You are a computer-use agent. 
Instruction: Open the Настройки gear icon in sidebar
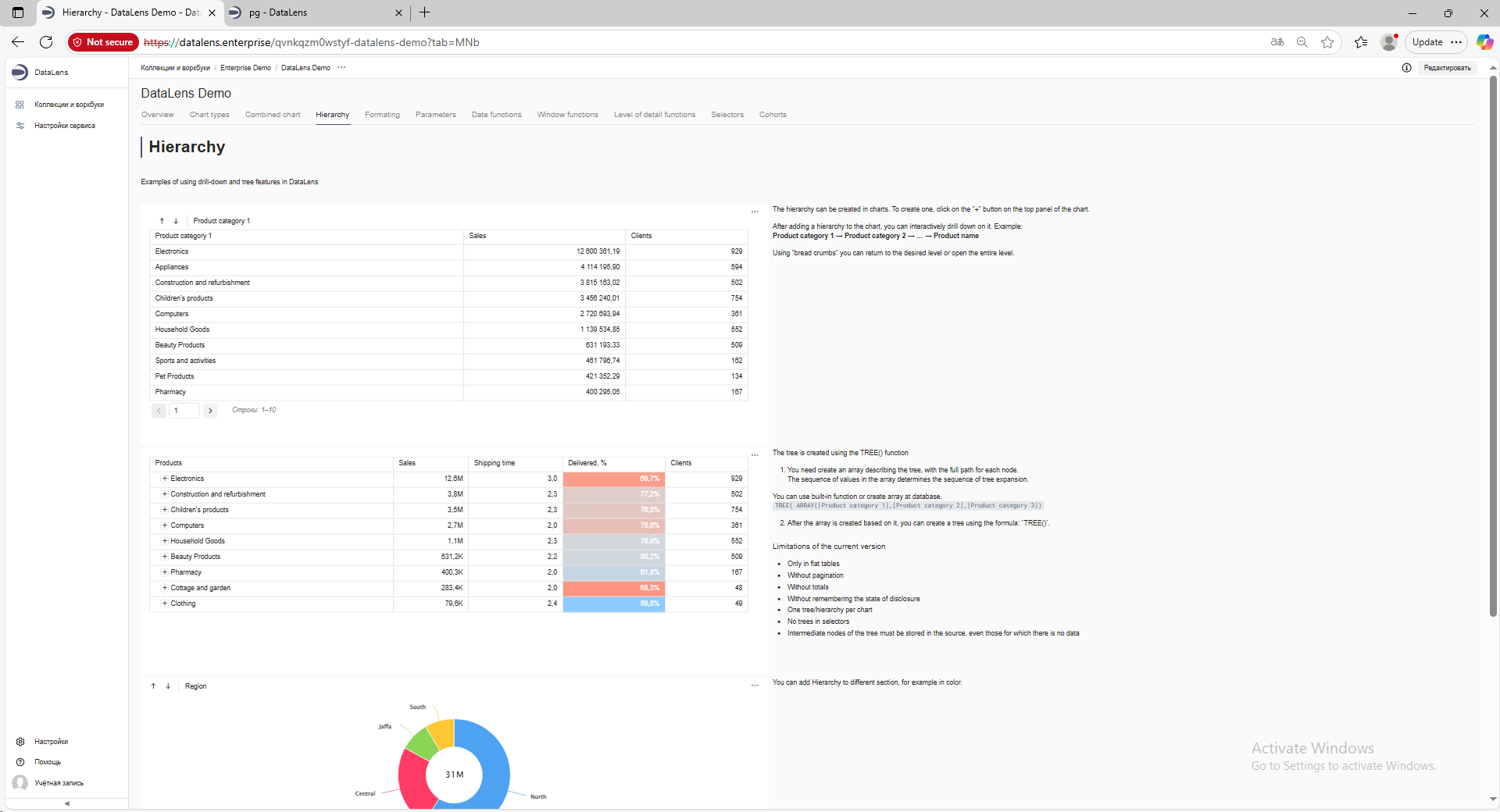coord(20,742)
